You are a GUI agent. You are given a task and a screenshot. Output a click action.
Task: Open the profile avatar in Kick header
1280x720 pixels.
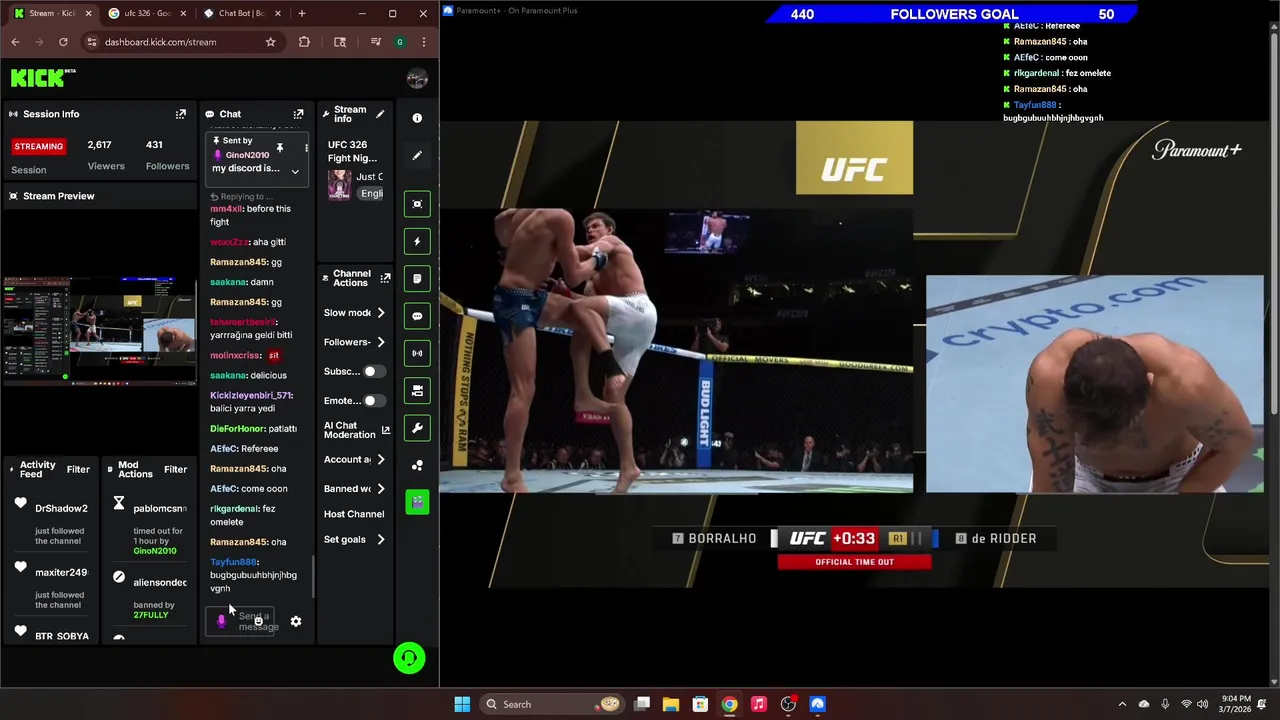(417, 79)
